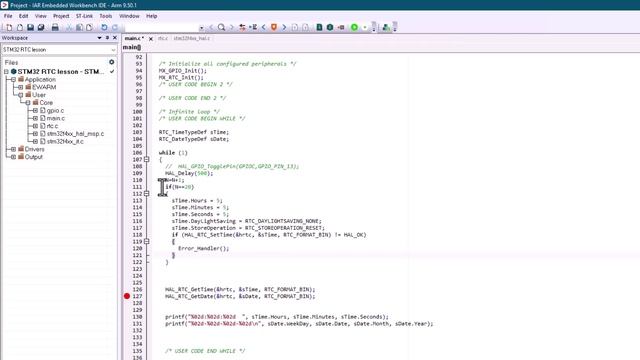Screen dimensions: 640x360
Task: Collapse the code fold at line 107
Action: (x=147, y=160)
